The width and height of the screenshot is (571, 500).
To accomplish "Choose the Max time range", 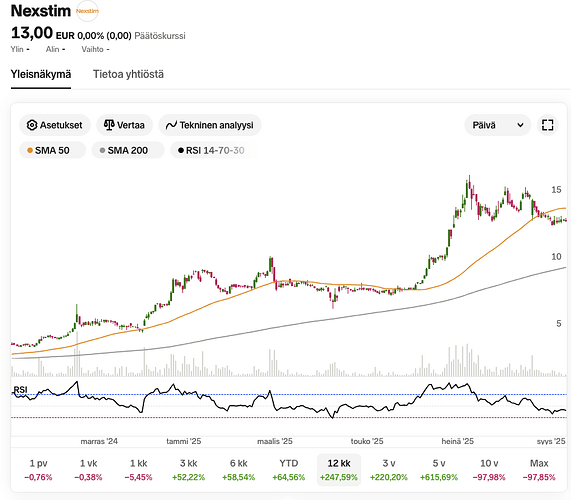I will coord(539,469).
